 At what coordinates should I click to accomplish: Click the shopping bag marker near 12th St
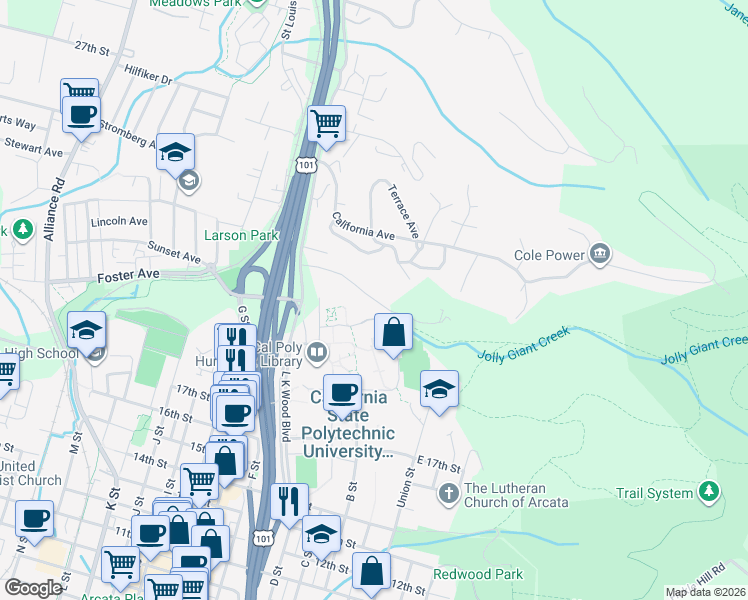[x=372, y=571]
